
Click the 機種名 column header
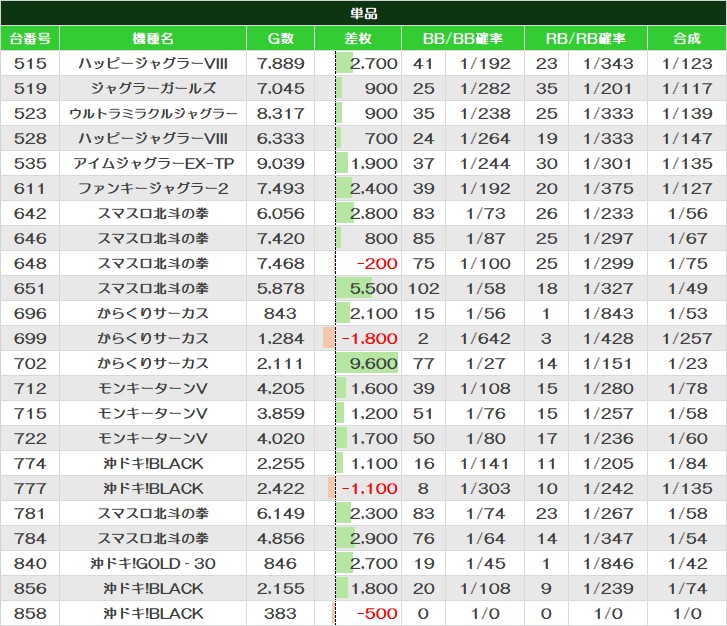[153, 38]
